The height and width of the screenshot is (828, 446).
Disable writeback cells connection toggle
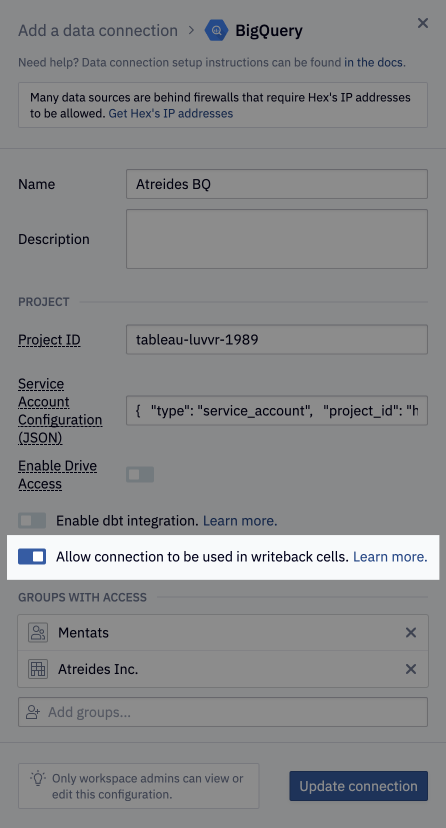32,557
